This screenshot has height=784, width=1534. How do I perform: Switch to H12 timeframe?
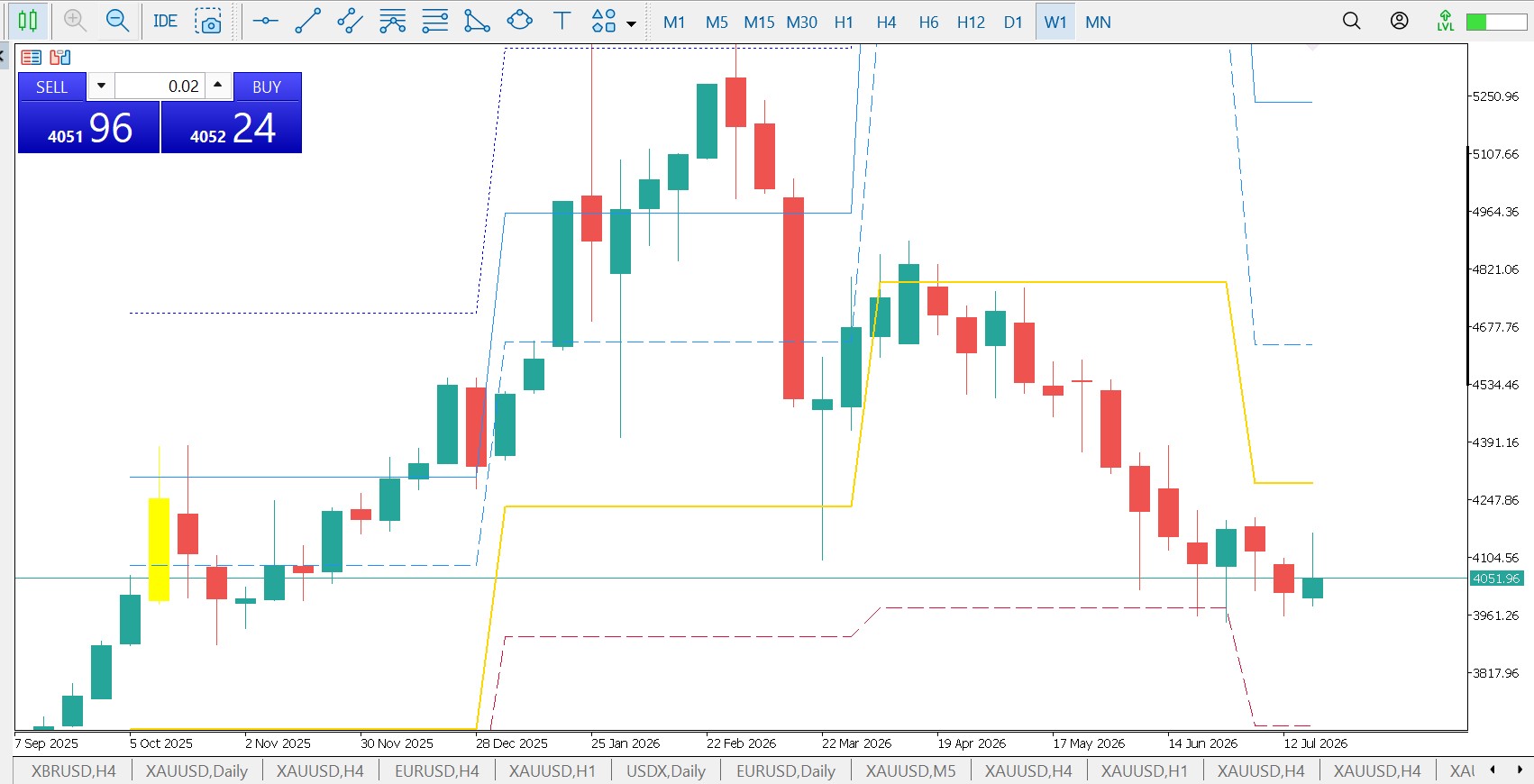971,23
